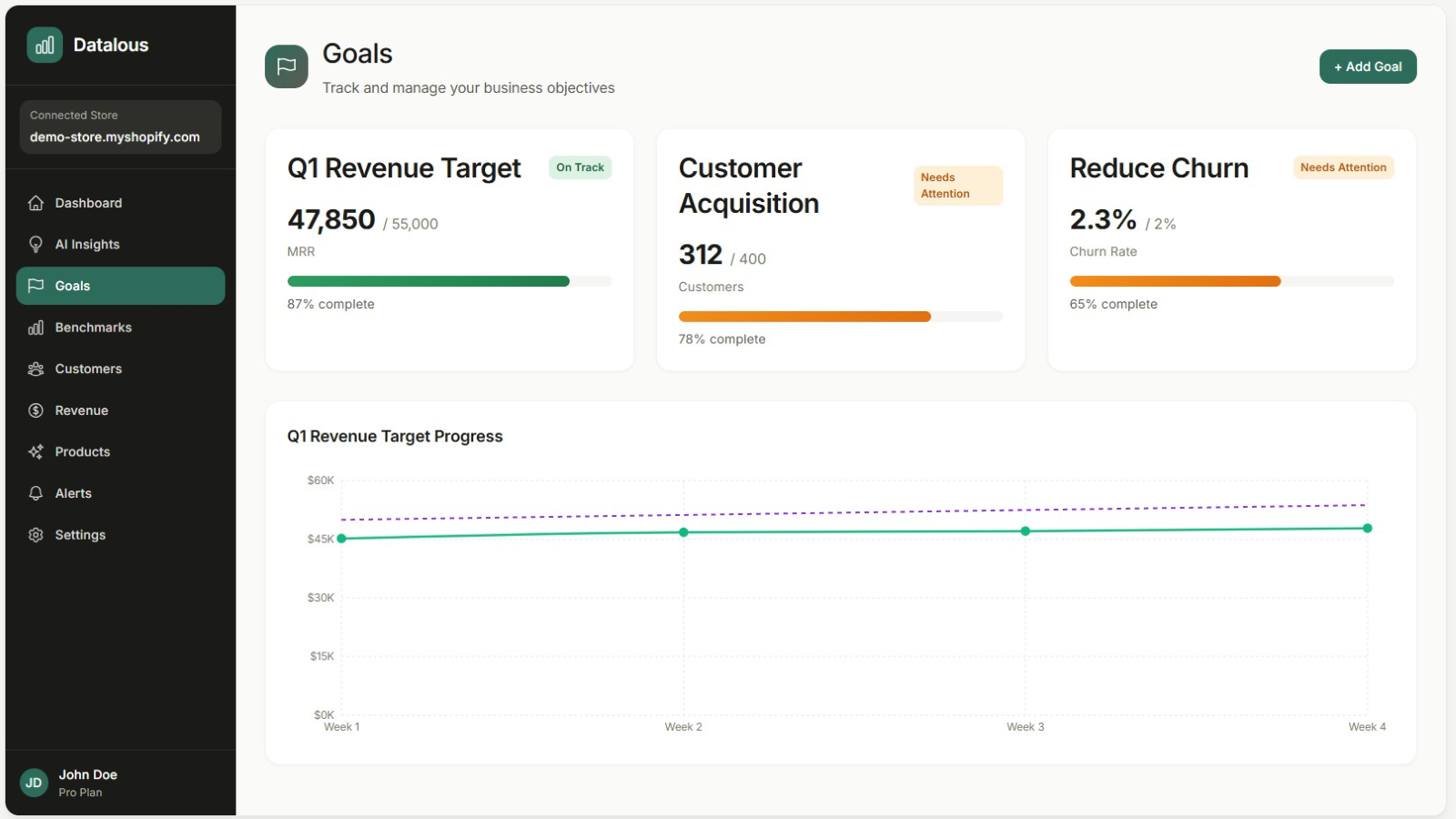Viewport: 1456px width, 819px height.
Task: Open the Settings gear icon
Action: point(35,534)
